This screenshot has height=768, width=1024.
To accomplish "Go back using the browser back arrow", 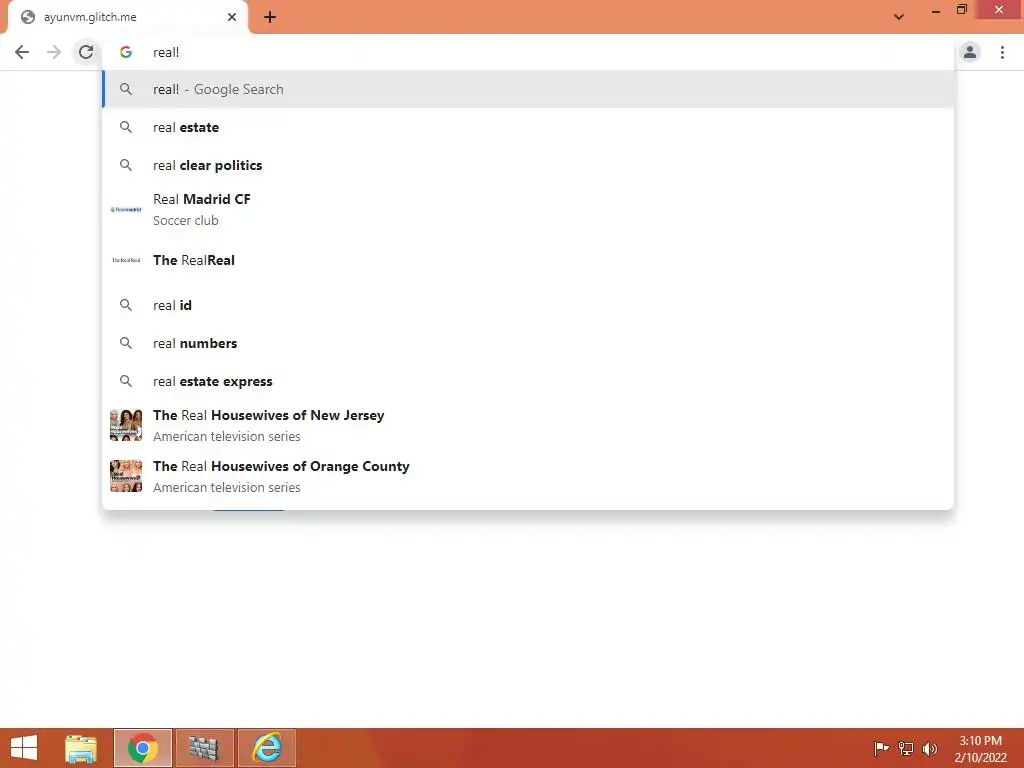I will (x=22, y=52).
